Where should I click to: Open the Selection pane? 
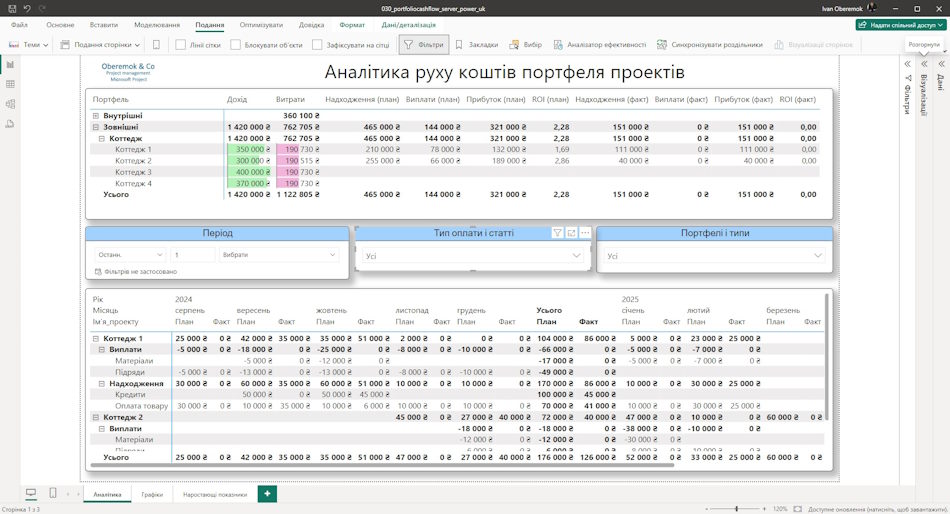[x=525, y=44]
